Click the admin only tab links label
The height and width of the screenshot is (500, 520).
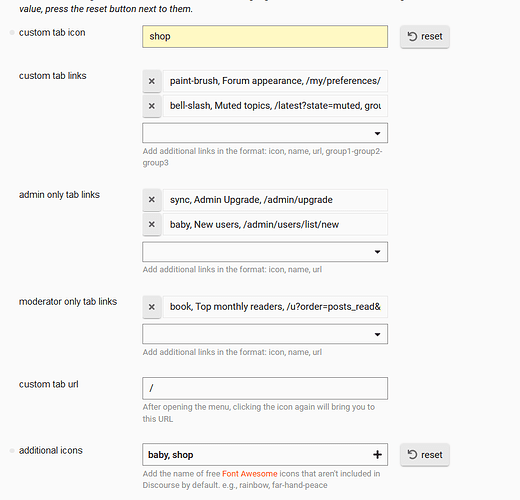pyautogui.click(x=59, y=195)
